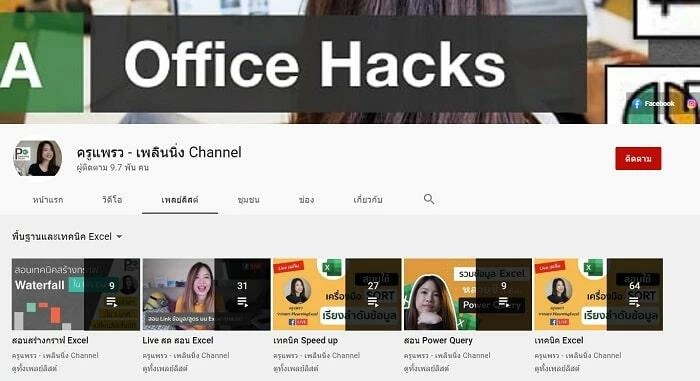Click the Facebook icon on the banner
The image size is (700, 381).
[637, 104]
